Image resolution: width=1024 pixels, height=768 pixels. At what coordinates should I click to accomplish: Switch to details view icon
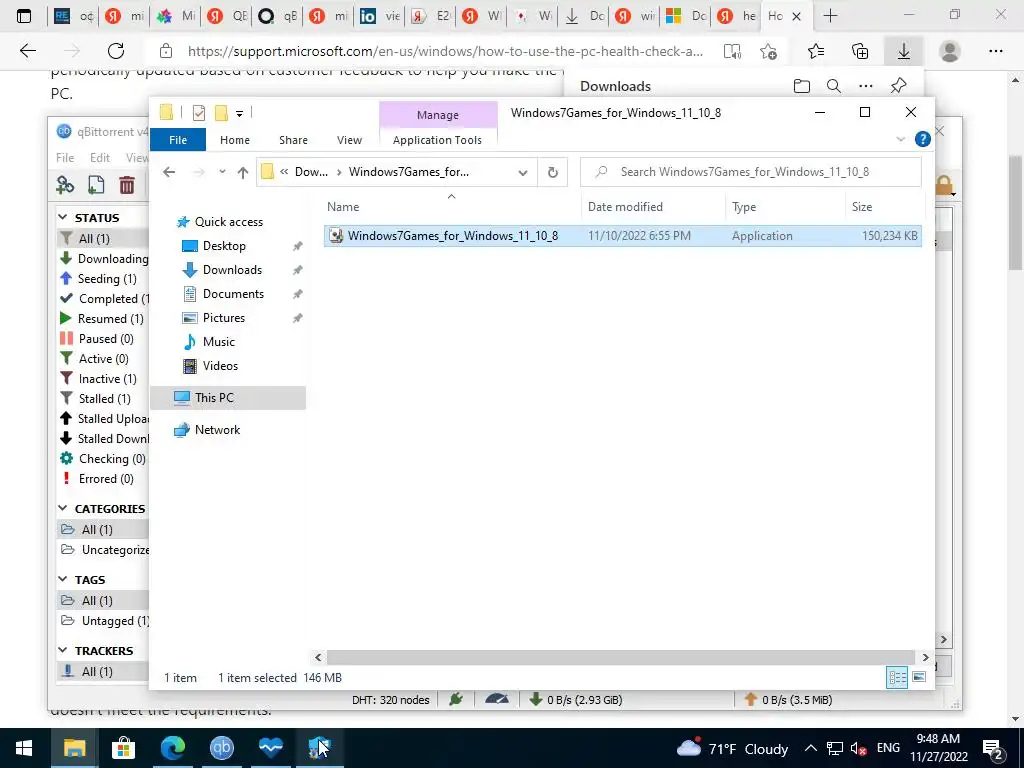tap(897, 677)
